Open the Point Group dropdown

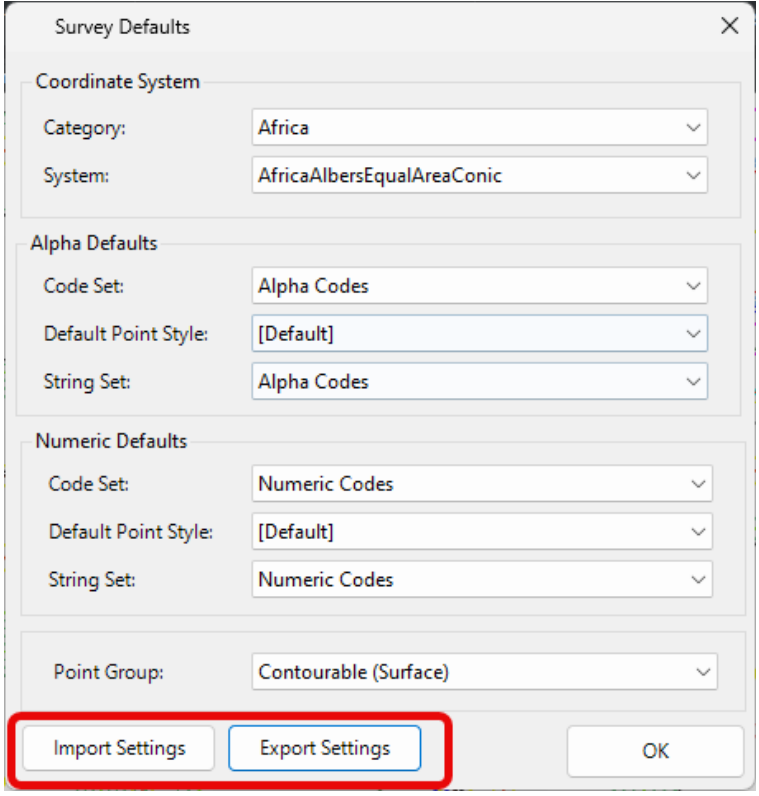click(484, 672)
